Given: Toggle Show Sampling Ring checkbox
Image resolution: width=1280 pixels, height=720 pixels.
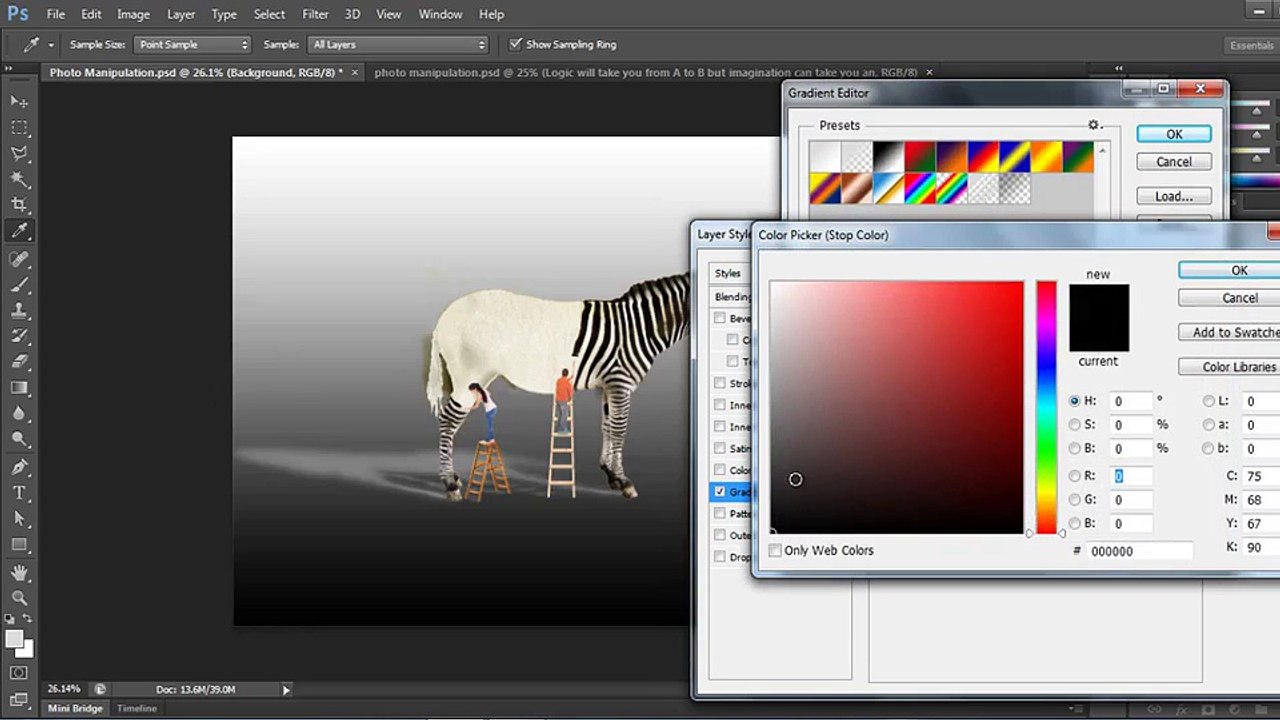Looking at the screenshot, I should 516,44.
